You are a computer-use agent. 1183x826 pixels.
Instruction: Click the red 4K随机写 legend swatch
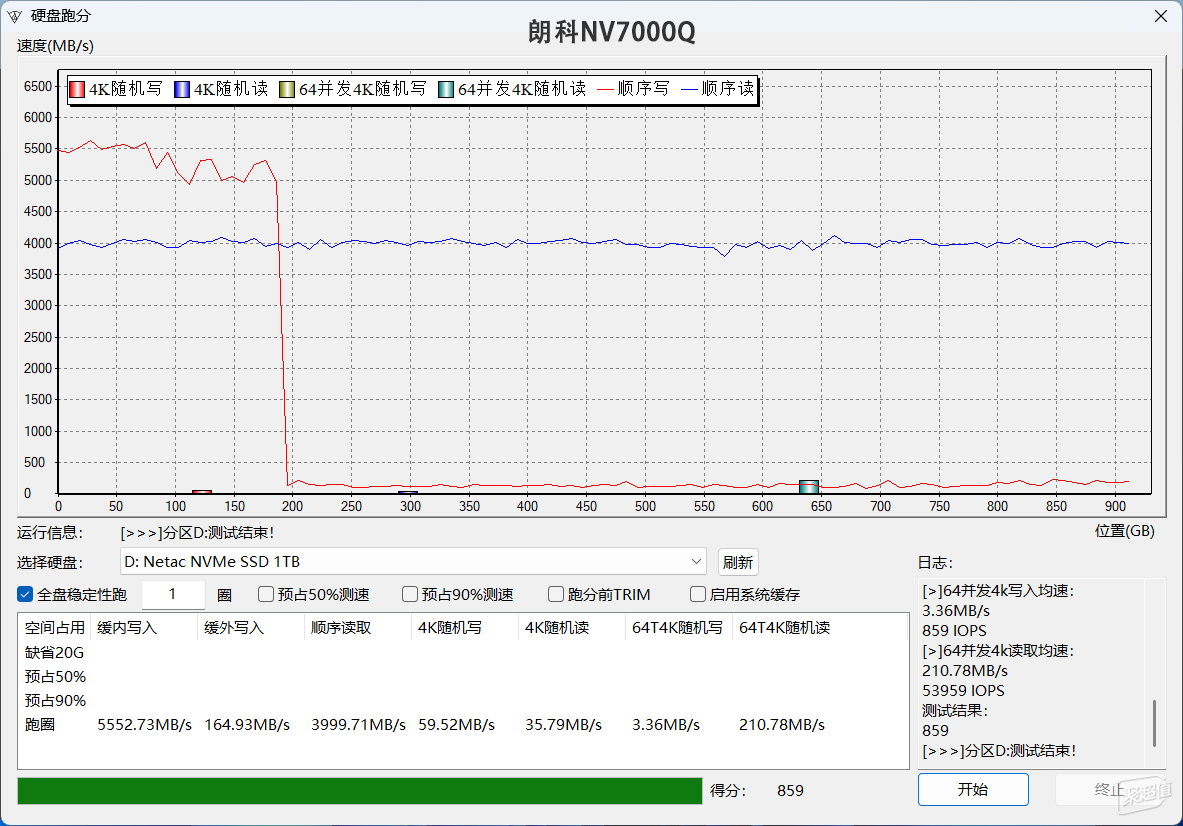tap(77, 89)
